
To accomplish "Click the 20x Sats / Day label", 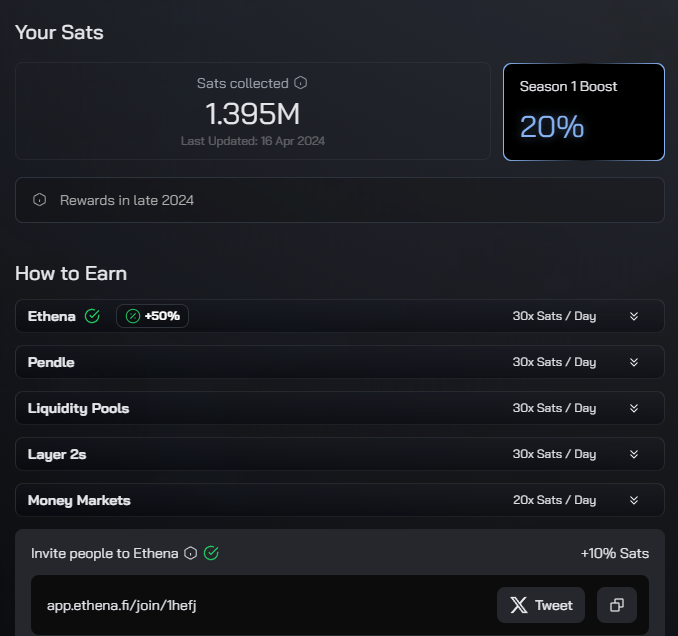I will (x=554, y=500).
